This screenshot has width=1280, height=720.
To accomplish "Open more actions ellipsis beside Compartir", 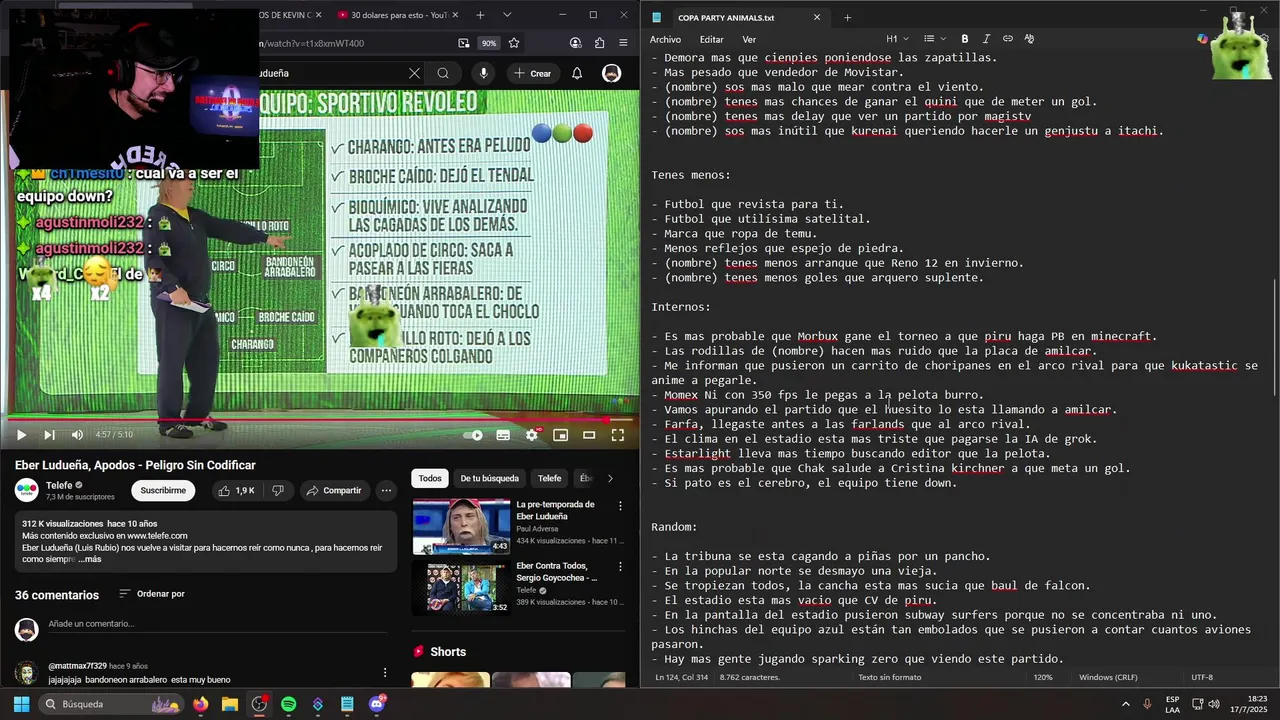I will click(386, 491).
